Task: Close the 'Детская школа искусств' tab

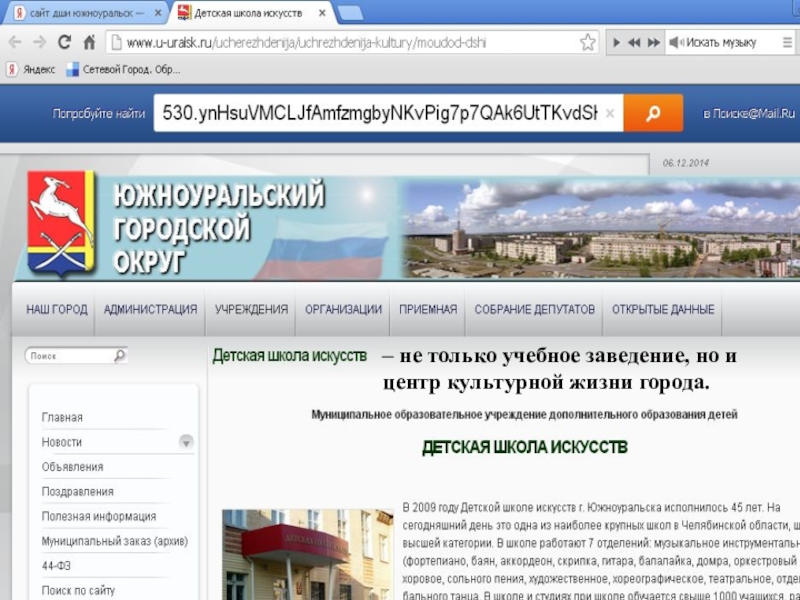Action: click(x=322, y=13)
